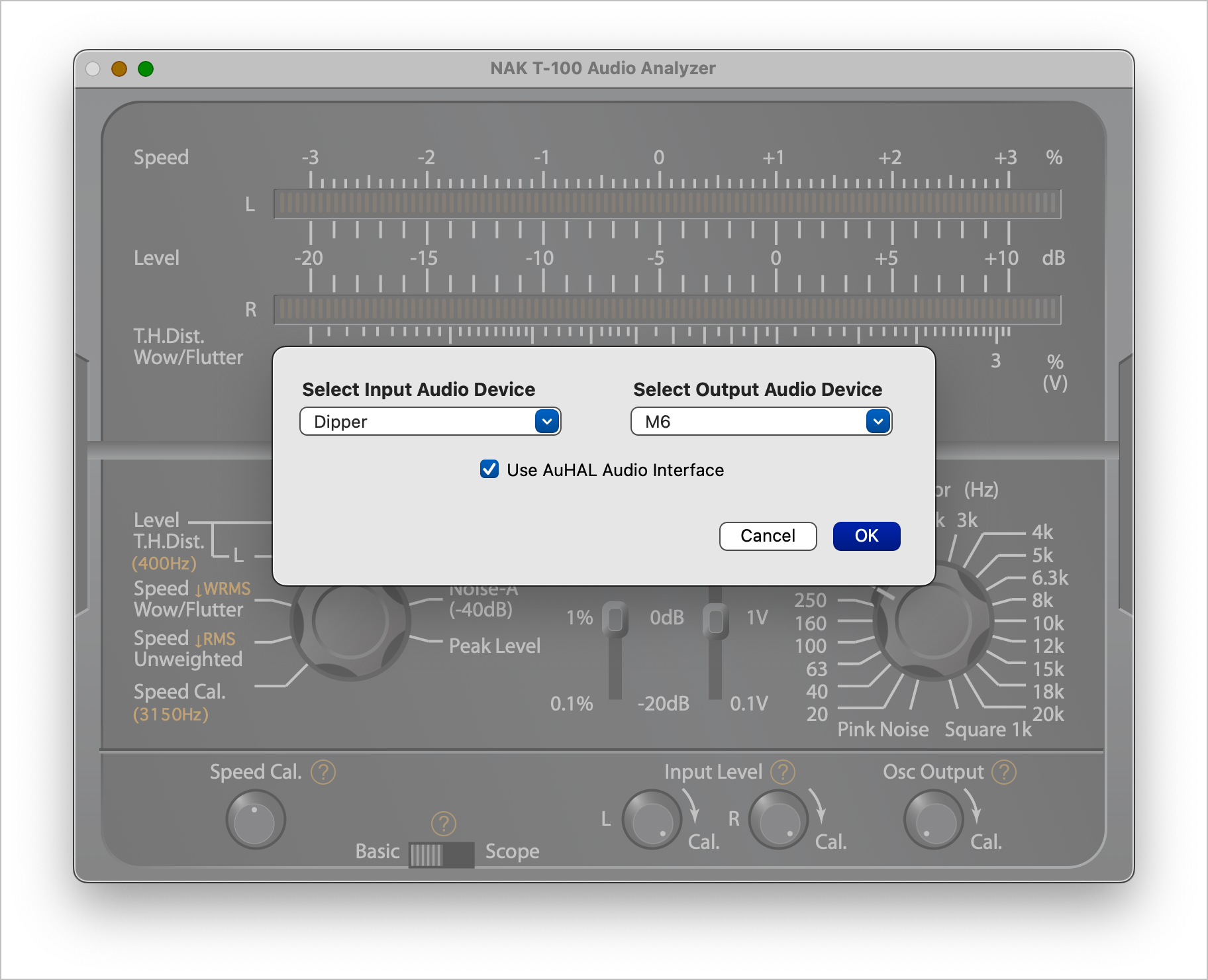Select the Pink Noise oscillator option
Image resolution: width=1208 pixels, height=980 pixels.
[x=883, y=729]
